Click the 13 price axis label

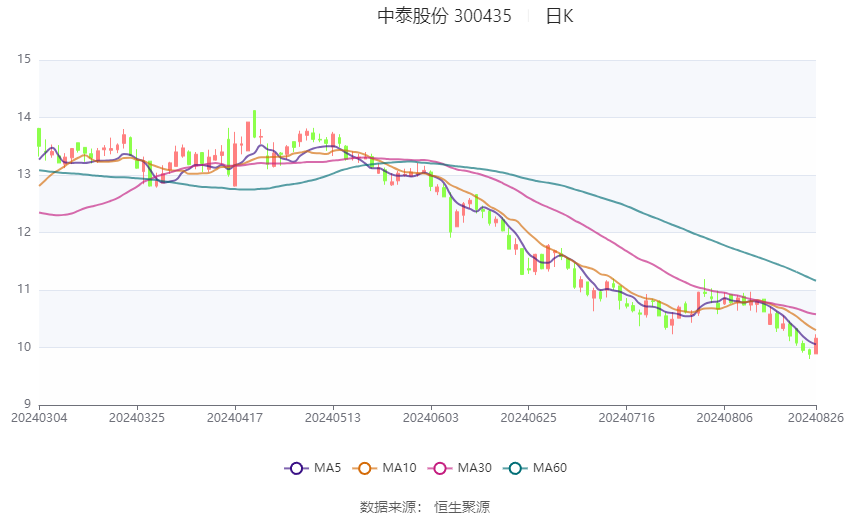pos(24,174)
